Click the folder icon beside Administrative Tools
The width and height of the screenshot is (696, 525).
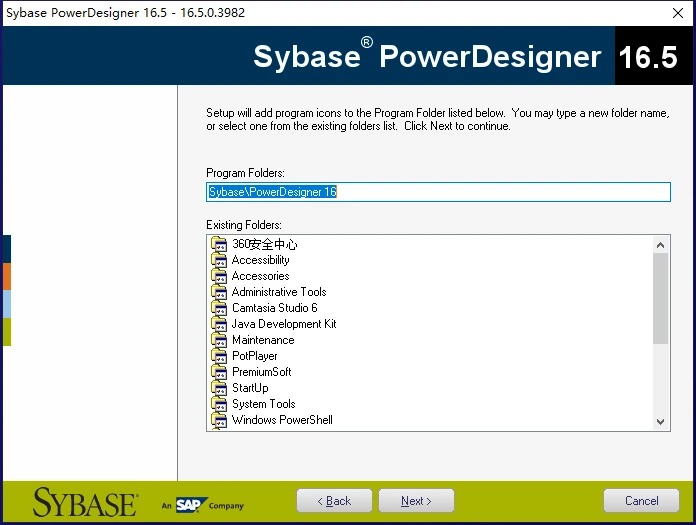219,292
